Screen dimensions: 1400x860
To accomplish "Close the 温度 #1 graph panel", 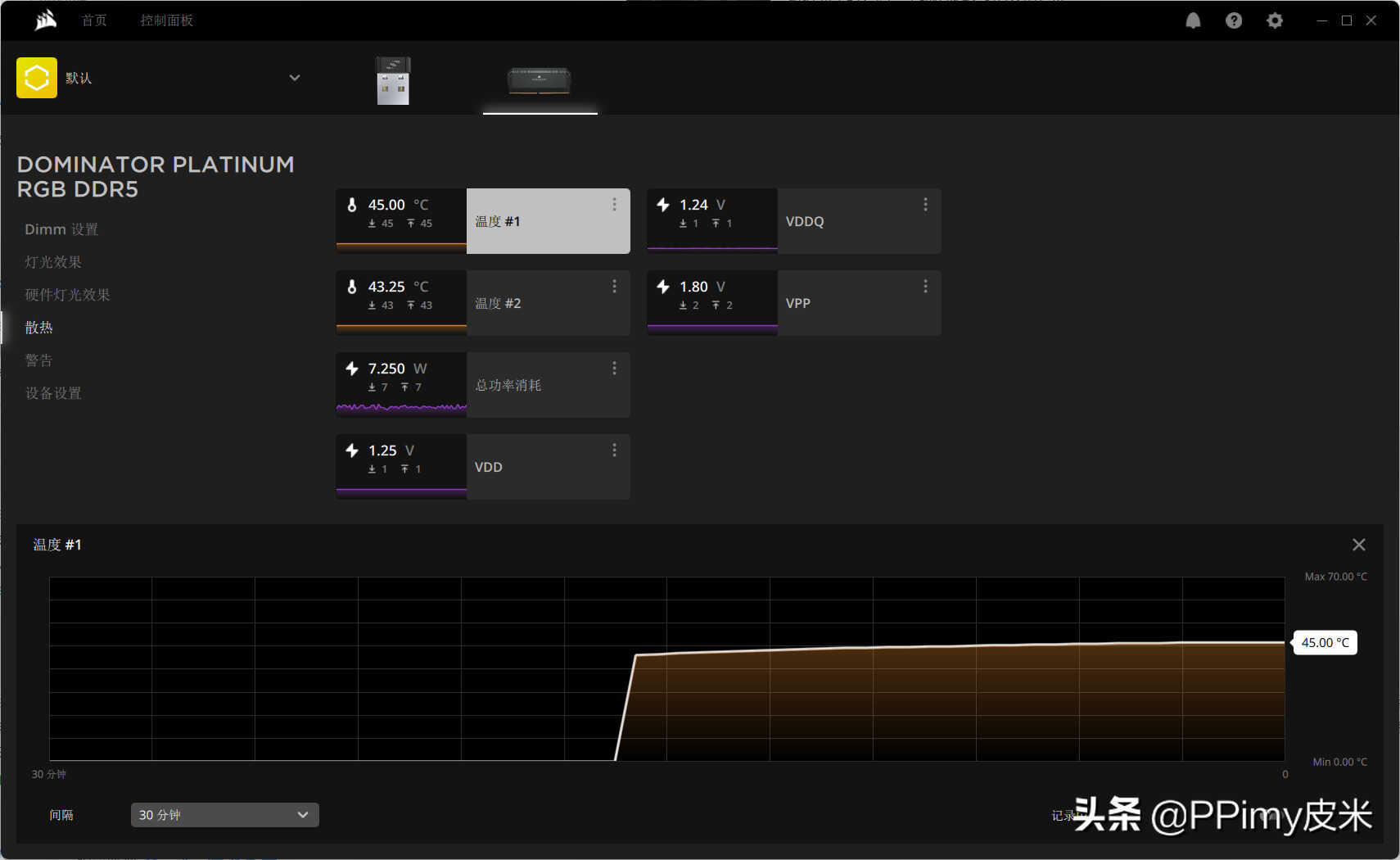I will [1359, 545].
